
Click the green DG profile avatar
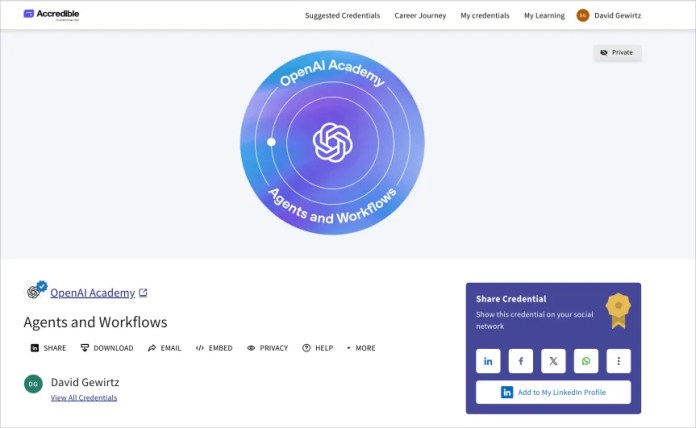pos(33,384)
